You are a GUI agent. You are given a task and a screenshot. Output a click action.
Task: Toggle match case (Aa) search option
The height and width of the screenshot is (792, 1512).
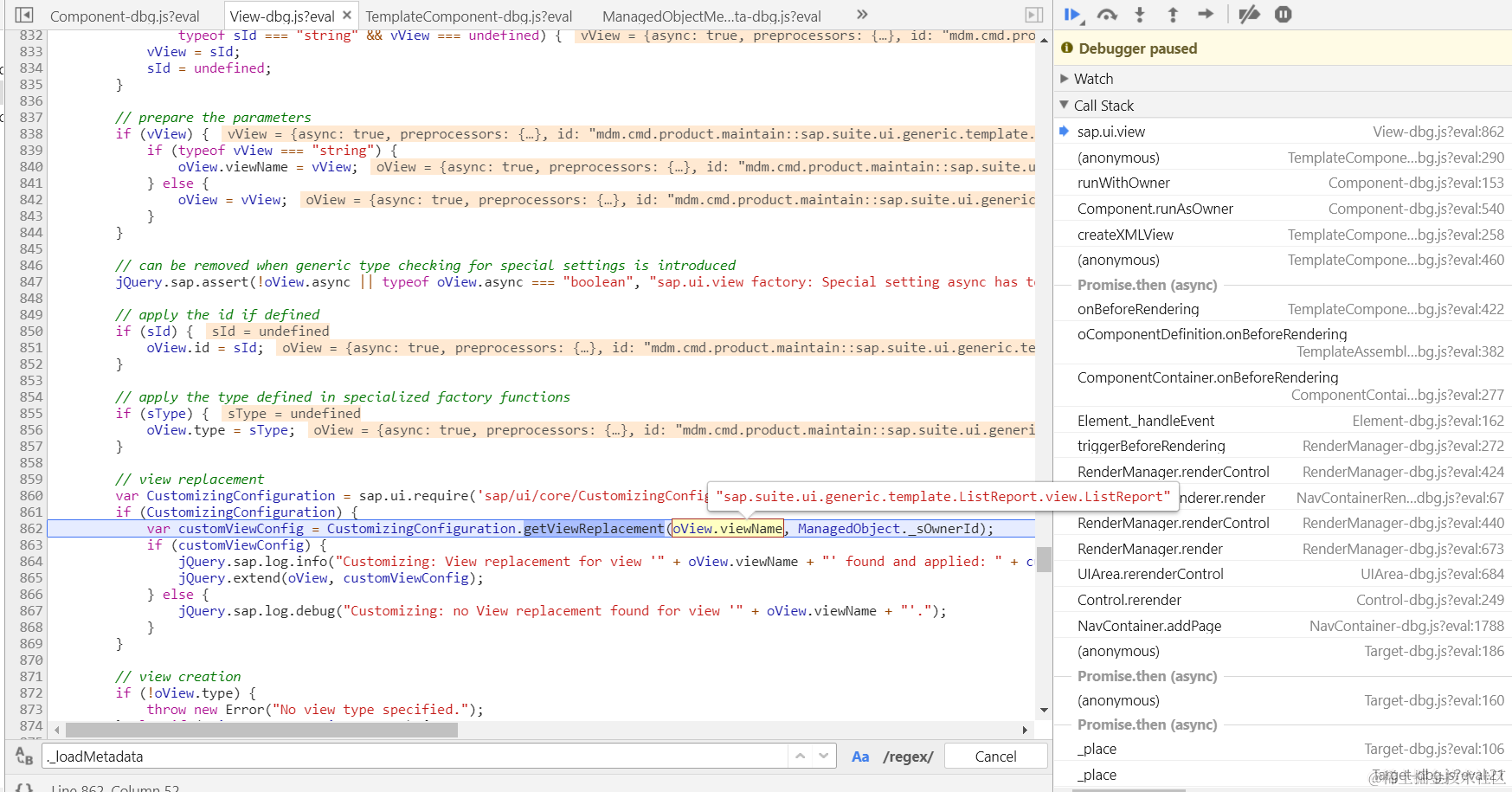point(860,757)
